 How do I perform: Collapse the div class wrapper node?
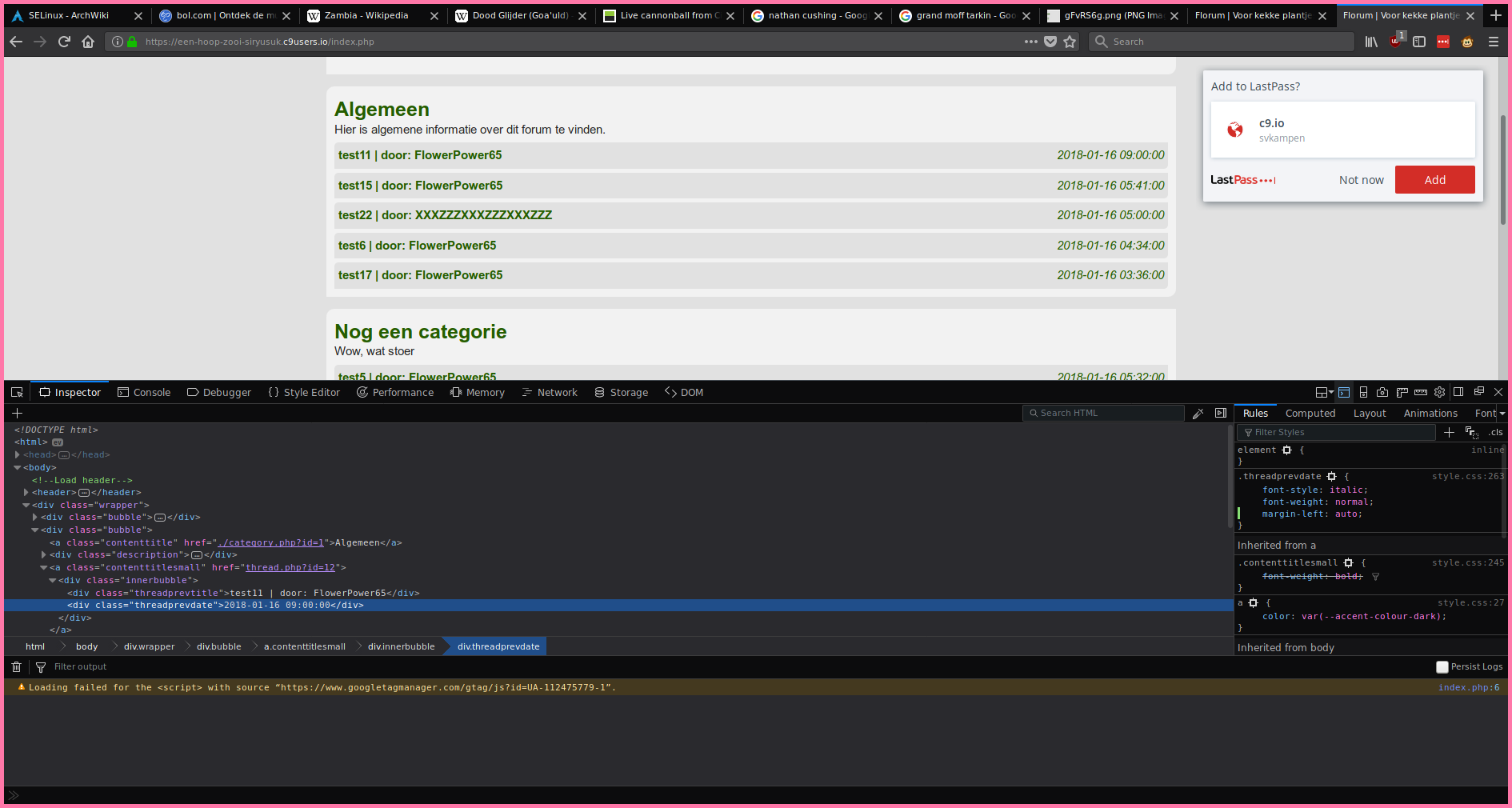pos(26,506)
